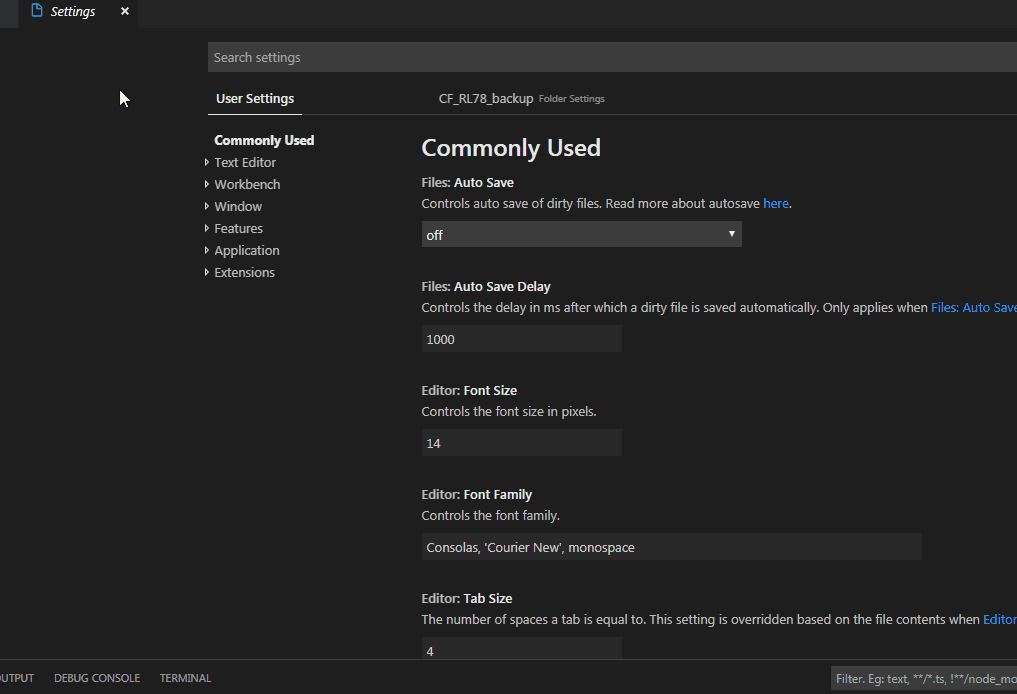Click 'Controls the font size in pixels.' text
Viewport: 1017px width, 694px height.
[x=508, y=412]
